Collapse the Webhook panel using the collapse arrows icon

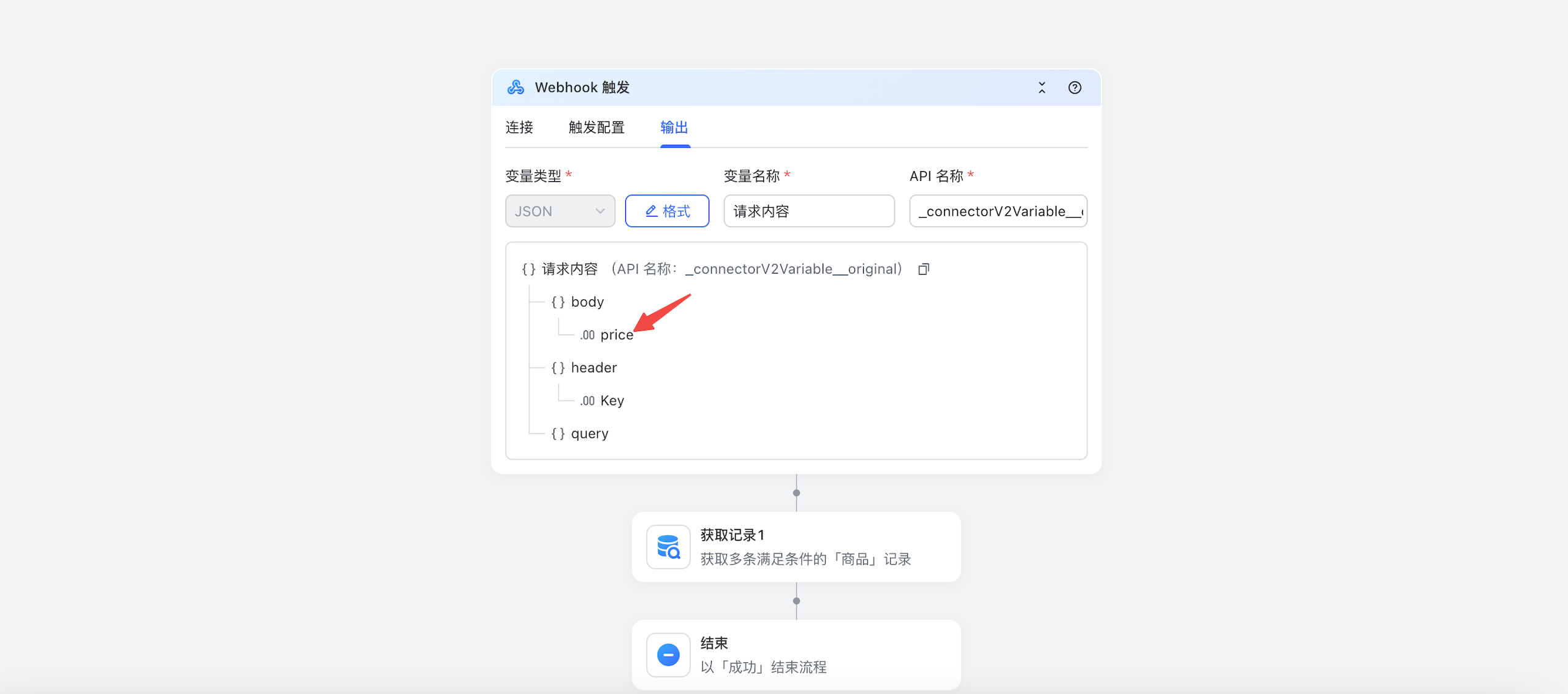tap(1042, 88)
